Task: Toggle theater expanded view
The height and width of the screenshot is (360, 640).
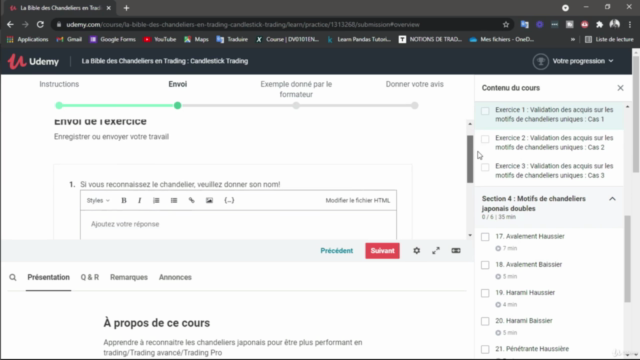Action: tap(456, 251)
